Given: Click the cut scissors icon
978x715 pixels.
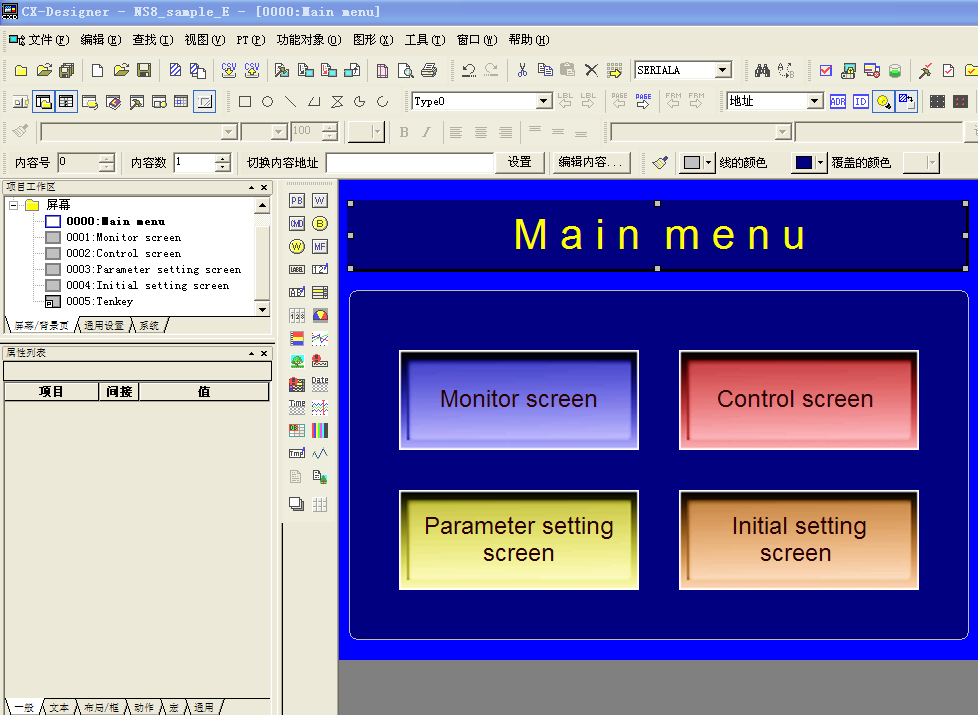Looking at the screenshot, I should (x=521, y=70).
